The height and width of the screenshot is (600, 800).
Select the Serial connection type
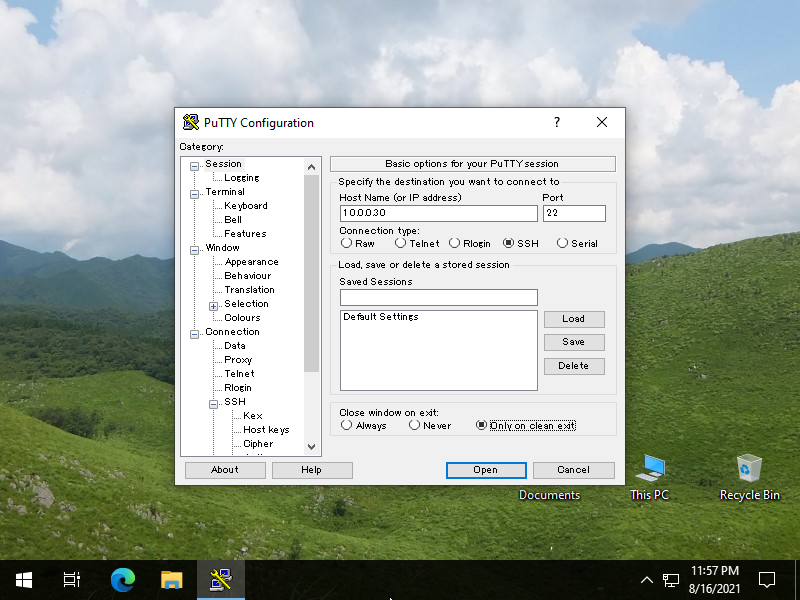[578, 243]
